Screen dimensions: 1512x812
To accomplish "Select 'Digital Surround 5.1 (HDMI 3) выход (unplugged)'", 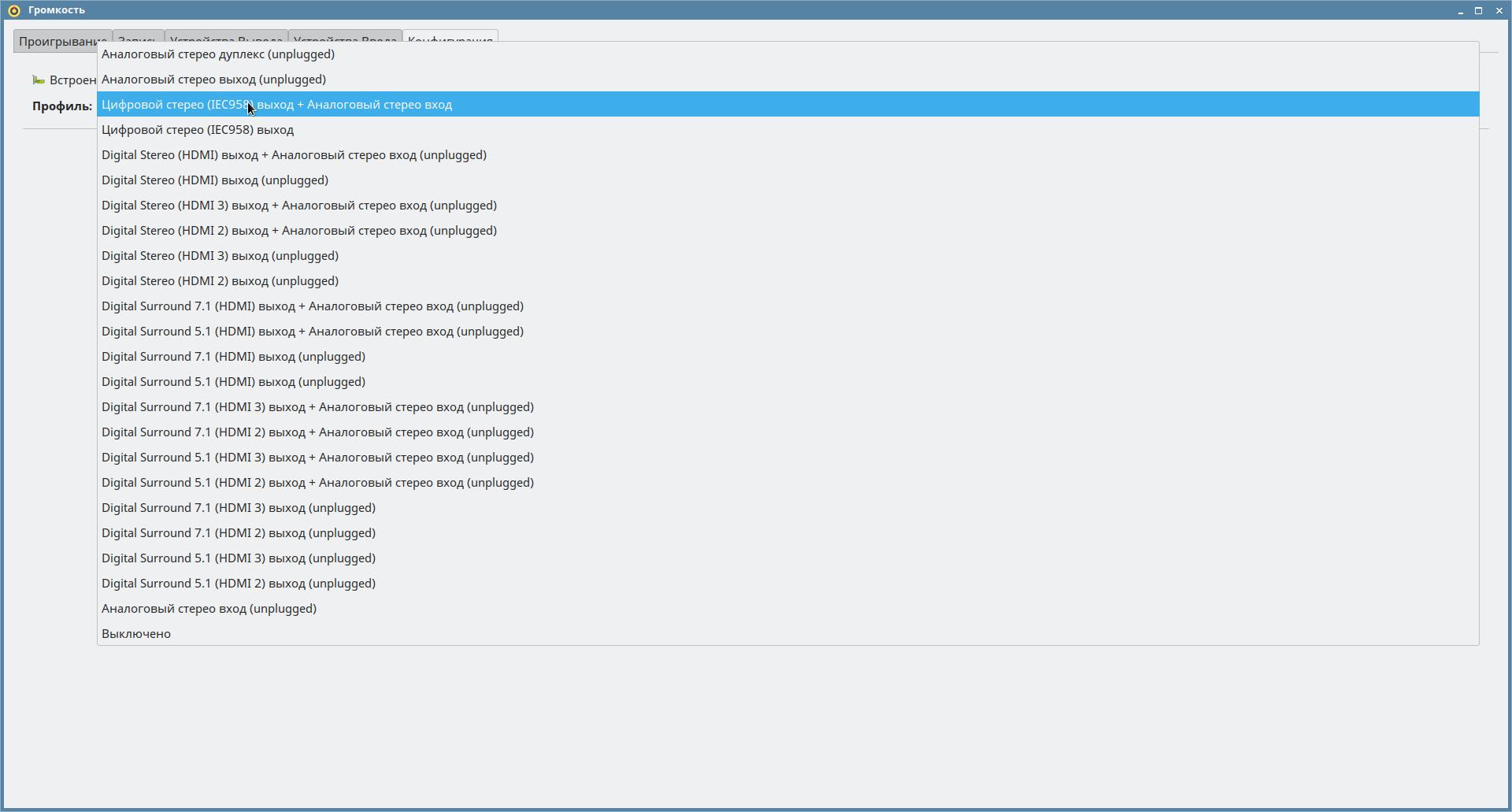I will pos(787,558).
